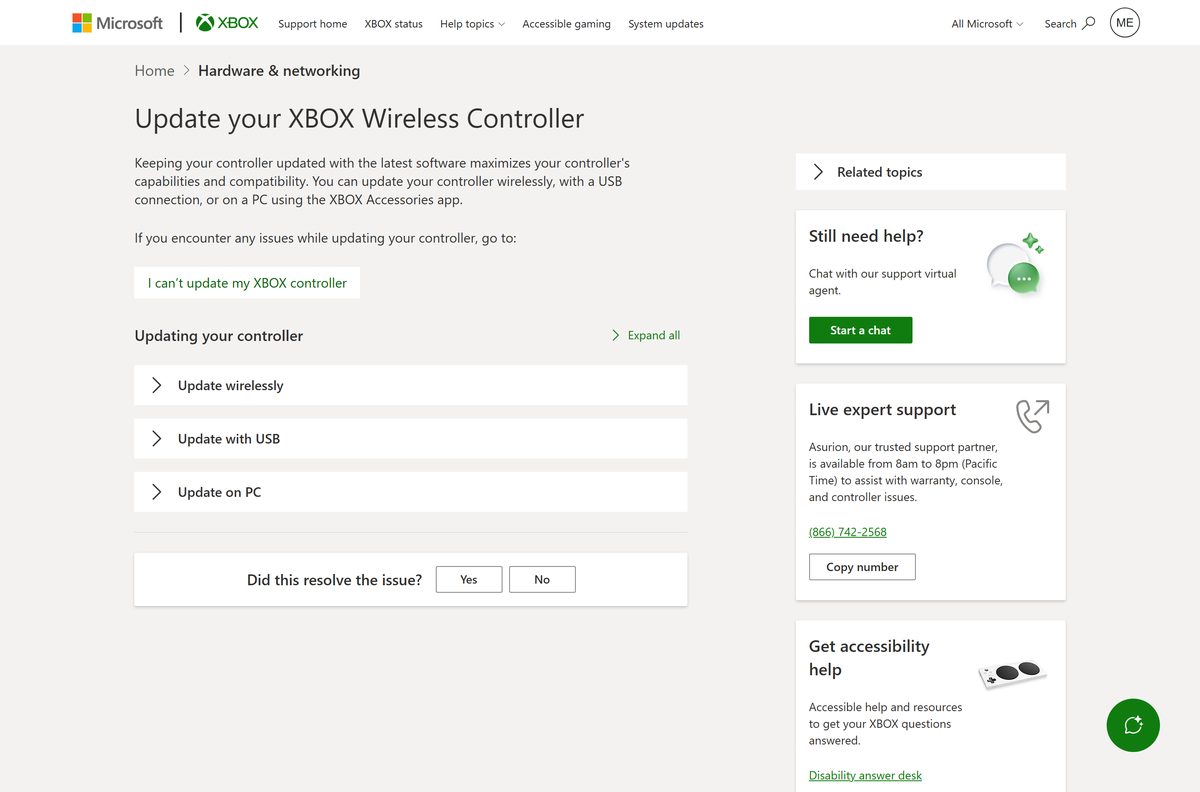Click the Updating your controller subheading

[219, 336]
